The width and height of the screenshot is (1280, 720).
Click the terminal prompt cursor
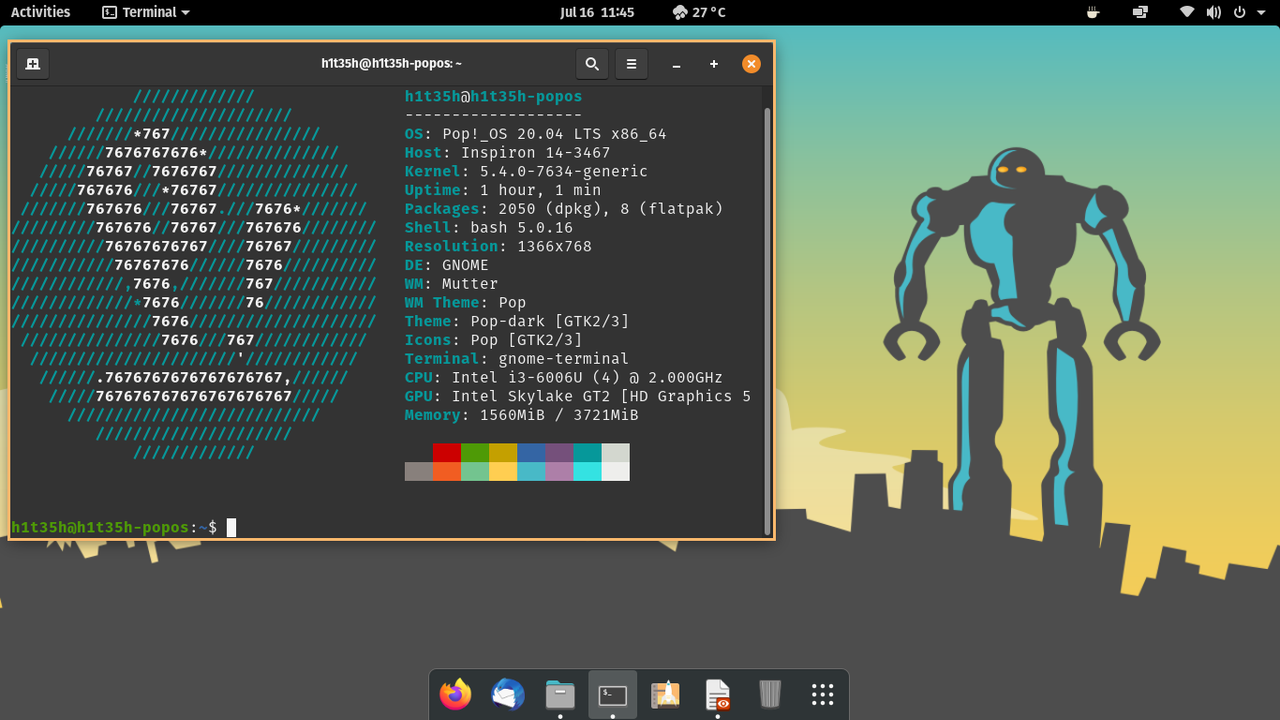(x=231, y=527)
